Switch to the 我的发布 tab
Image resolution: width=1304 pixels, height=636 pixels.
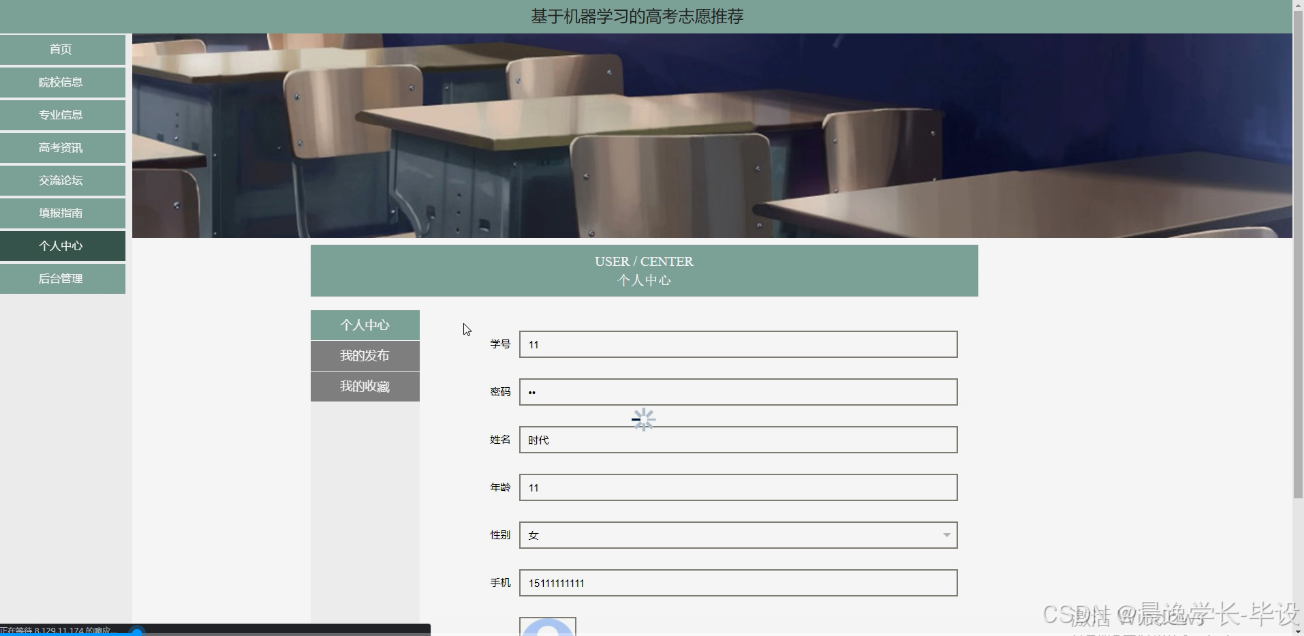click(365, 355)
